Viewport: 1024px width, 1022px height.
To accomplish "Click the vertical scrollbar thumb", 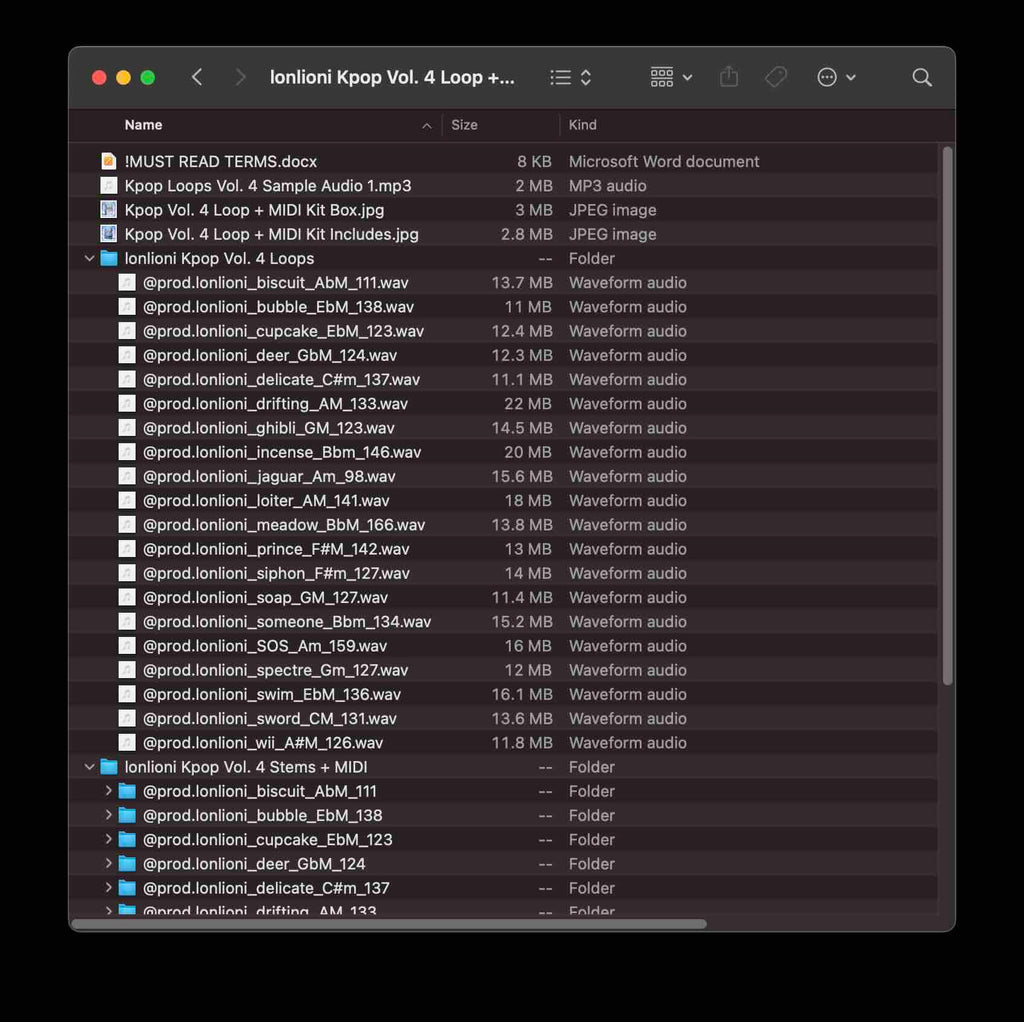I will point(946,415).
